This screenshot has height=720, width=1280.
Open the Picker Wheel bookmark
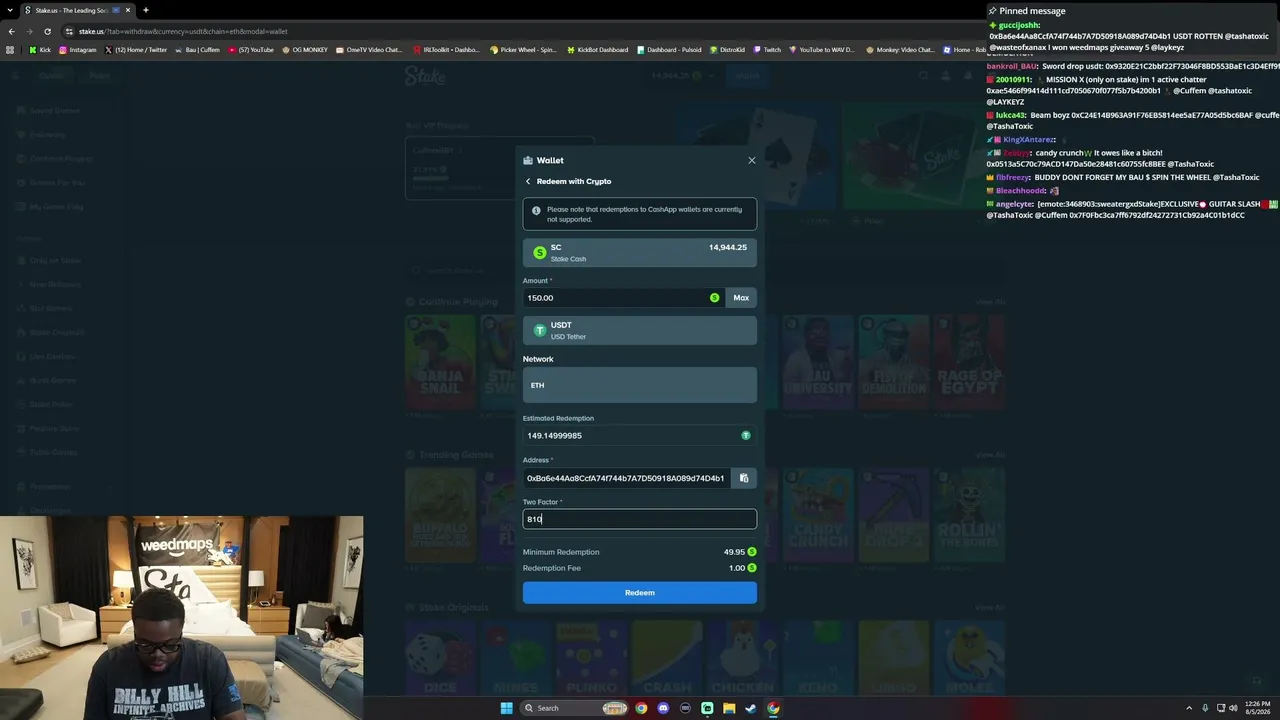(523, 49)
